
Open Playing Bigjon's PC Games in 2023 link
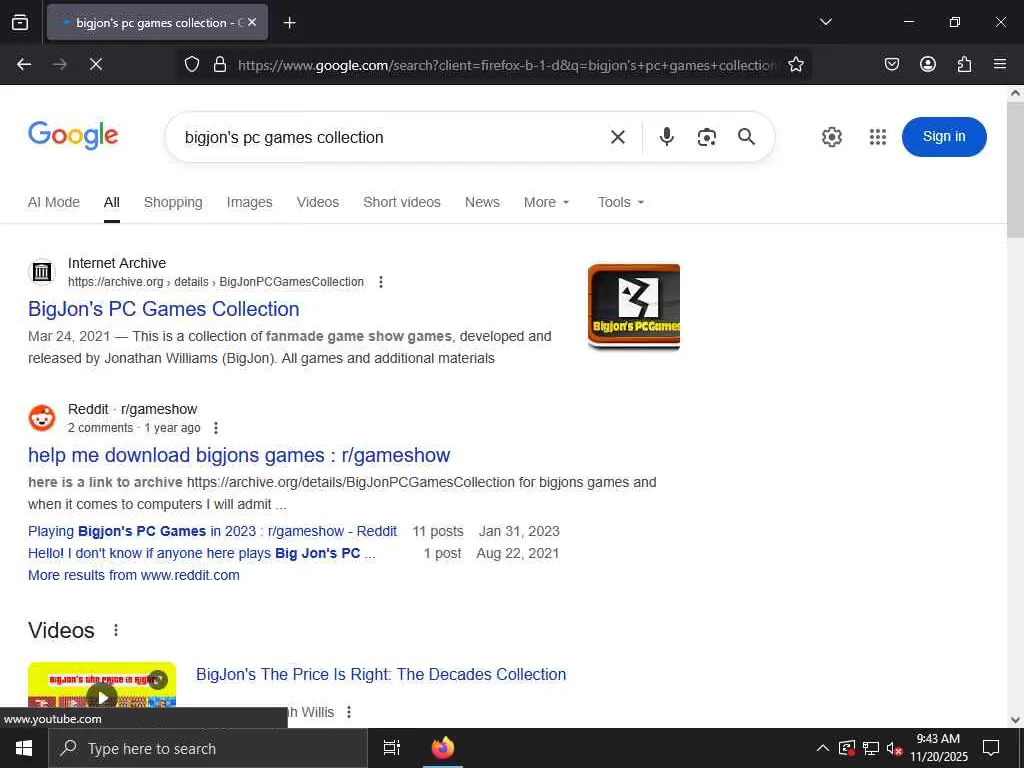[212, 532]
